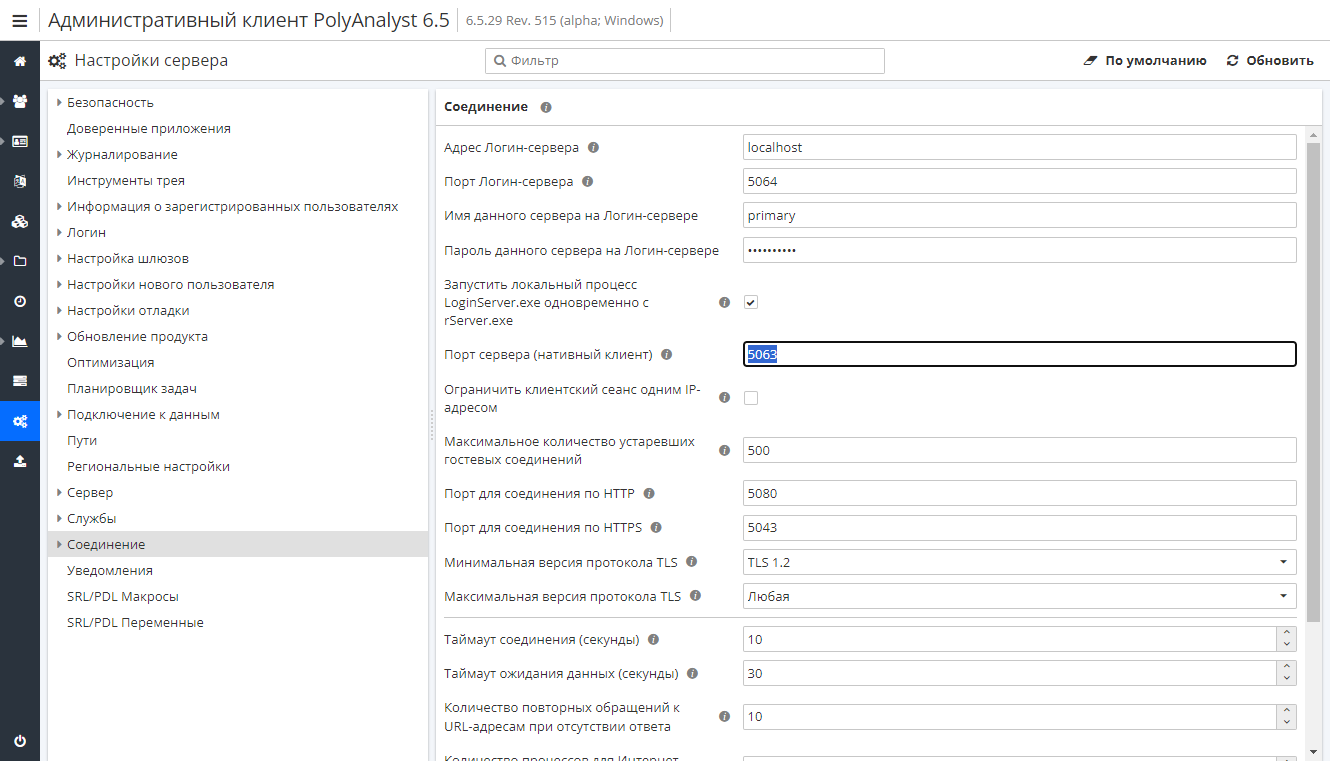
Task: Click info icon for Запустить локальный процесс LoginServer.exe
Action: 725,302
